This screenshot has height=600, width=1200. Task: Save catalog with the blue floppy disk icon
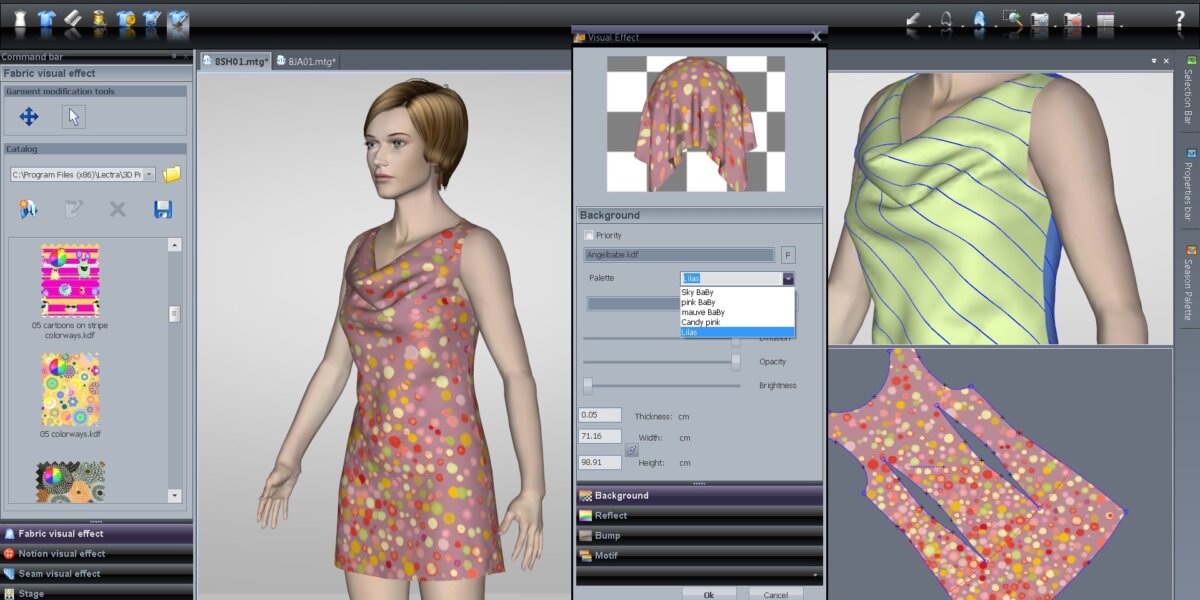(x=163, y=209)
